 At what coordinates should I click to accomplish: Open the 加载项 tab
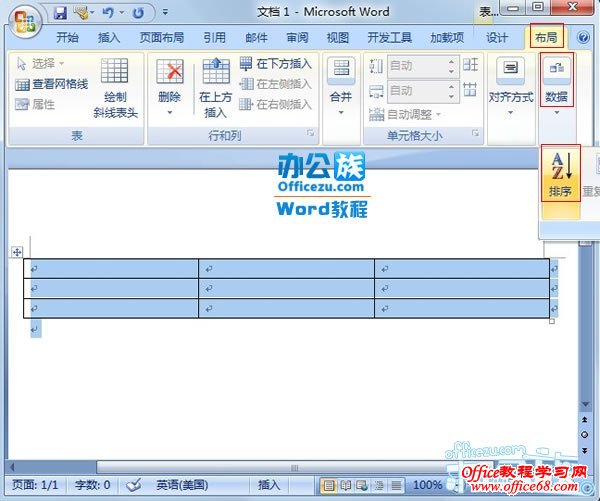pyautogui.click(x=447, y=38)
